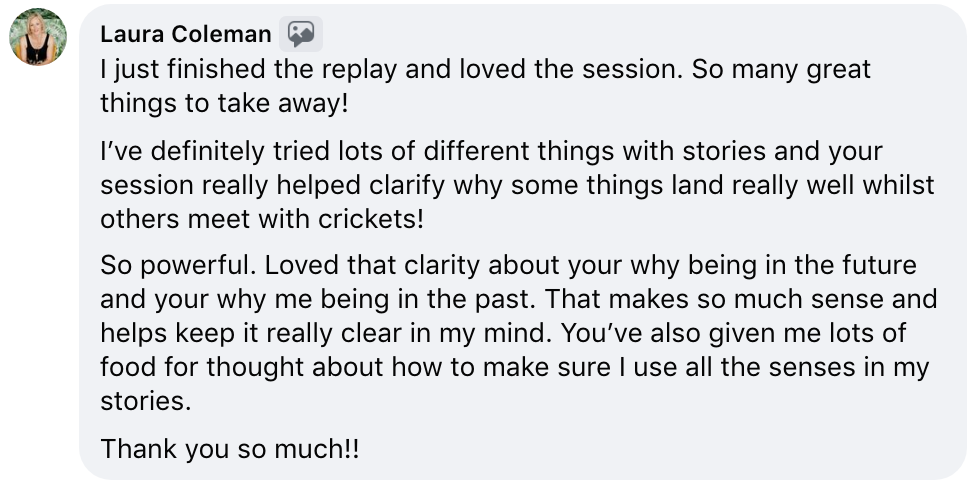
Task: Click the phrase "food for thought"
Action: (203, 367)
